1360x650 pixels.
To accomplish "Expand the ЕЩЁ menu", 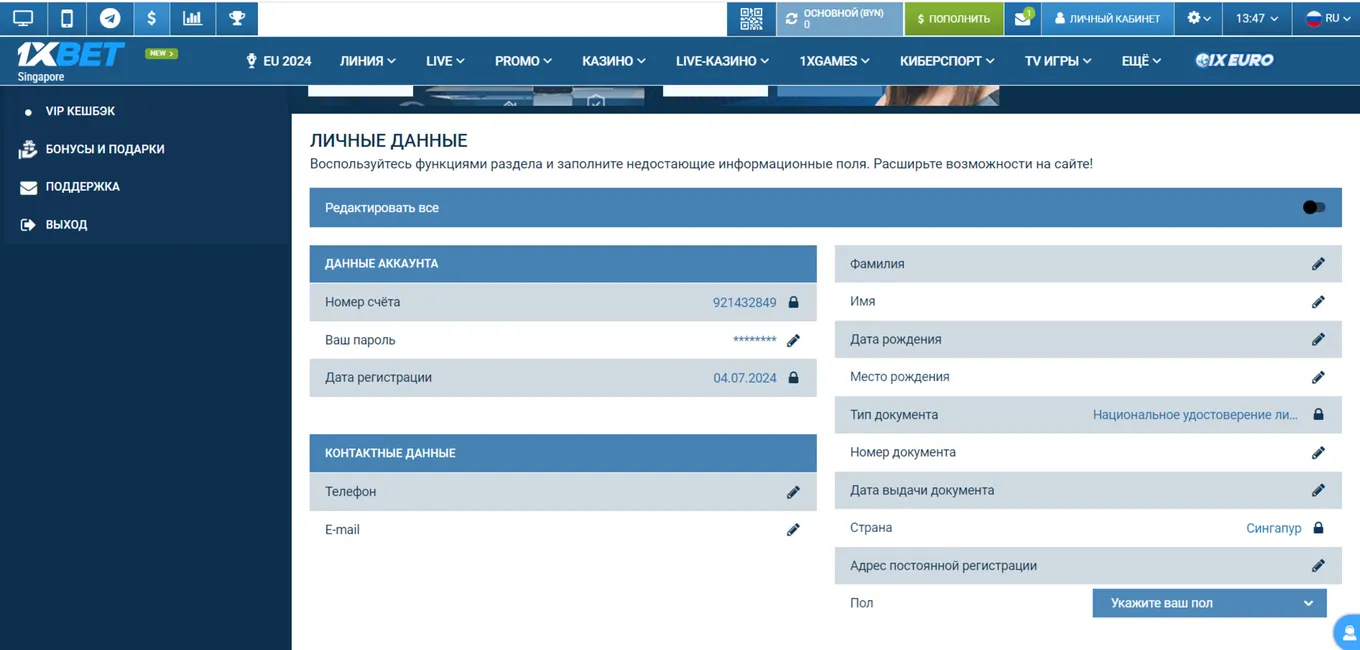I will pyautogui.click(x=1141, y=61).
